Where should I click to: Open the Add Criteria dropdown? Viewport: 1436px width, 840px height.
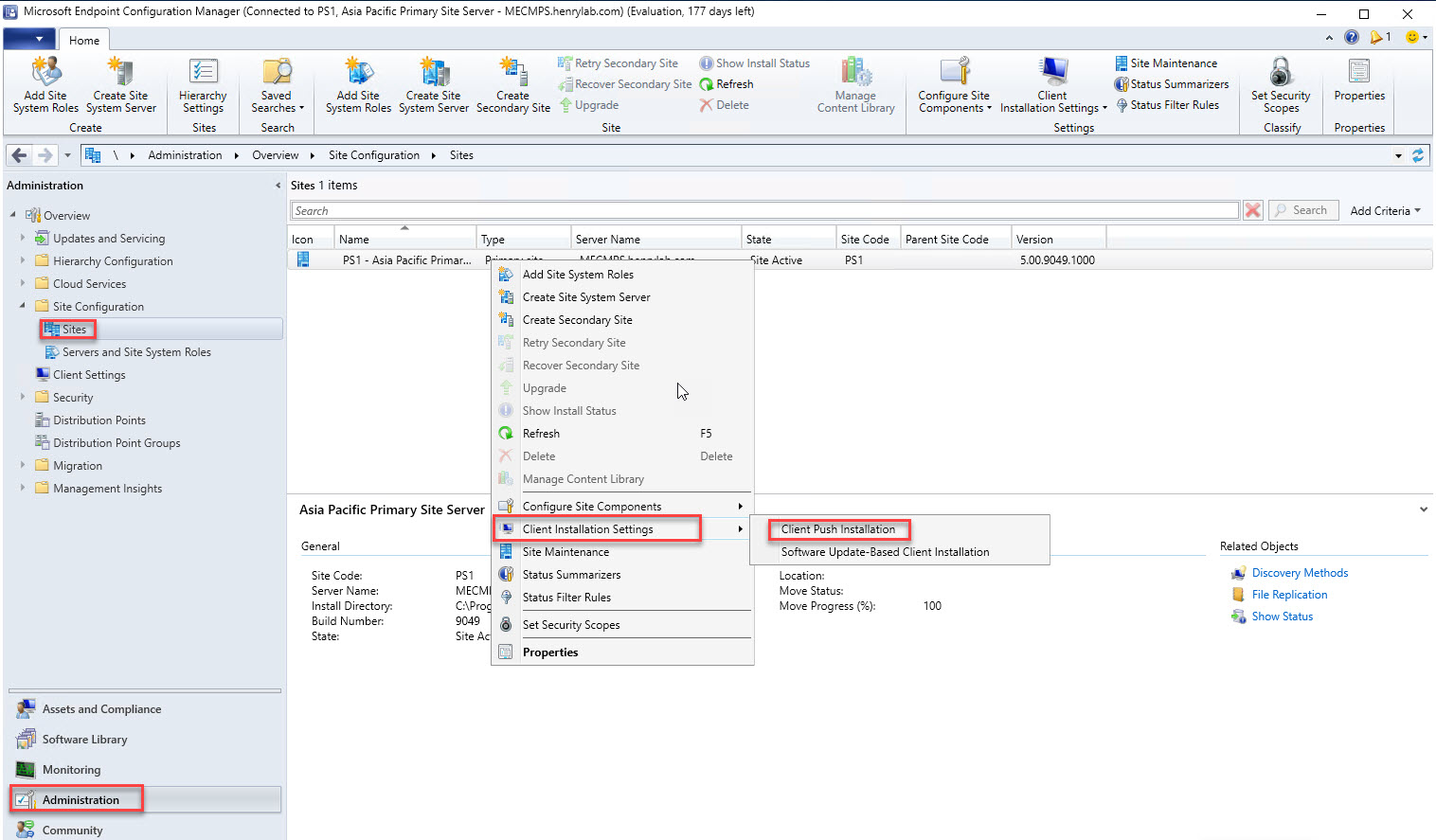pos(1385,210)
